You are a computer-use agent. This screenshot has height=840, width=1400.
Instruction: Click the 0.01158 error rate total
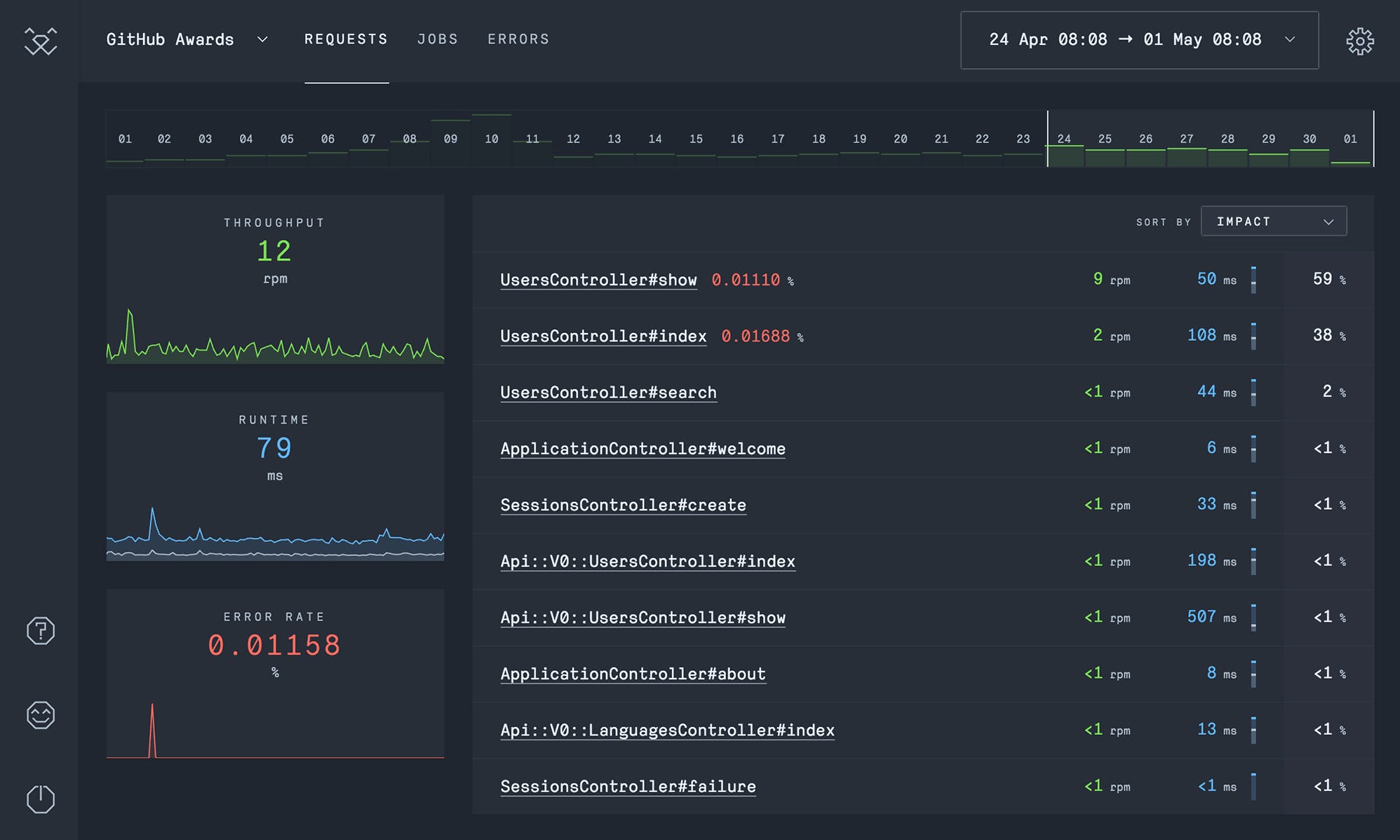point(274,645)
